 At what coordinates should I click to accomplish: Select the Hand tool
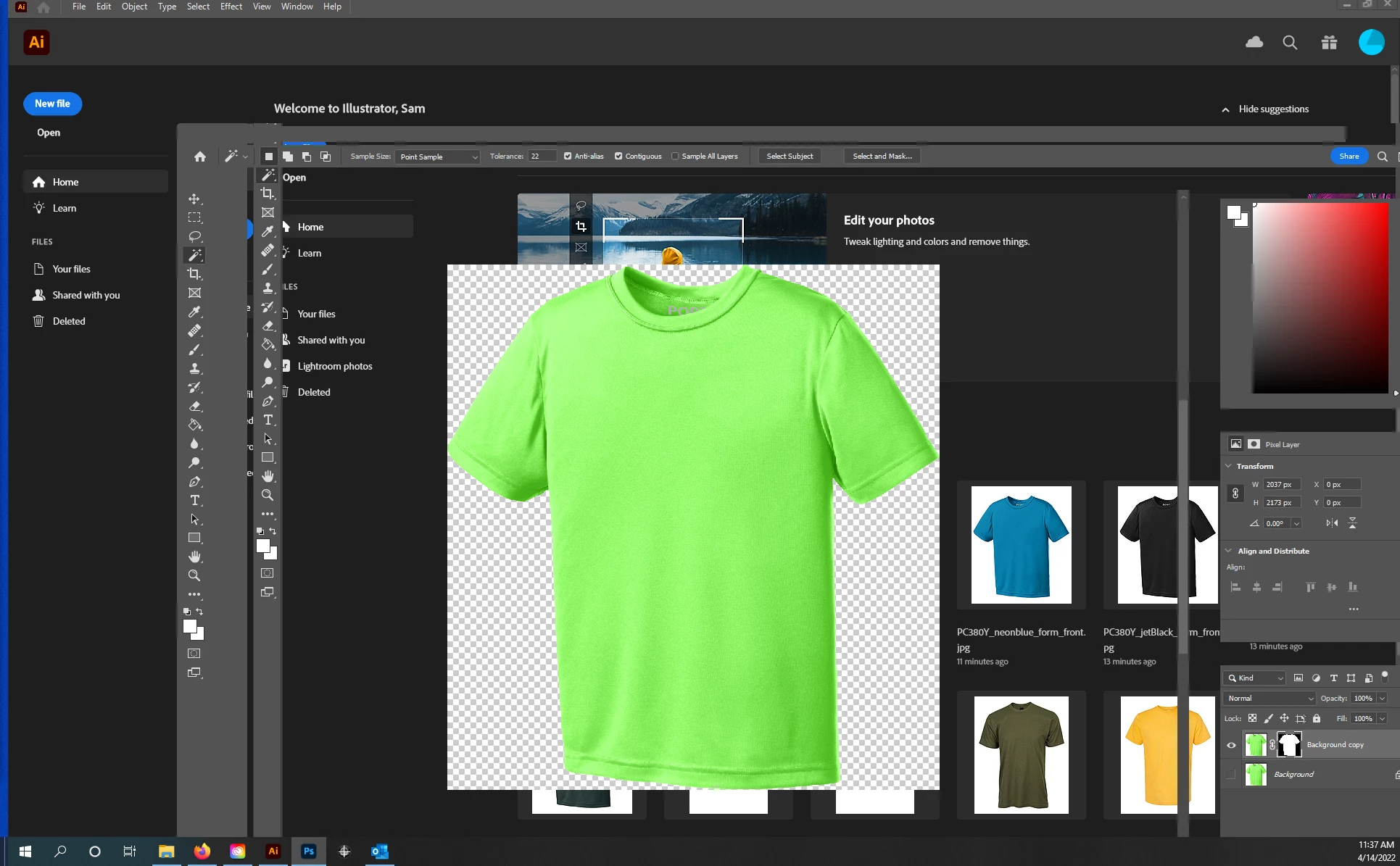click(194, 557)
